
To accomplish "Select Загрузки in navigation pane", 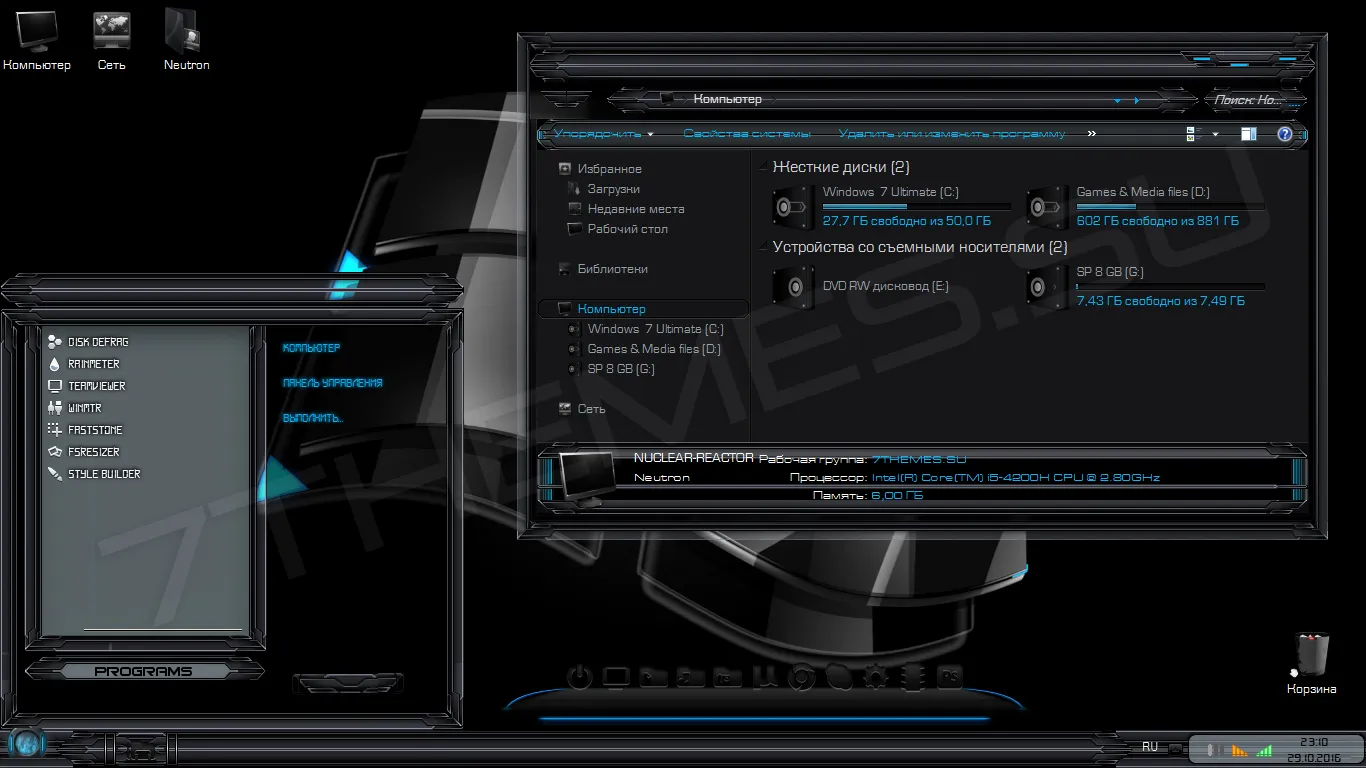I will 614,189.
